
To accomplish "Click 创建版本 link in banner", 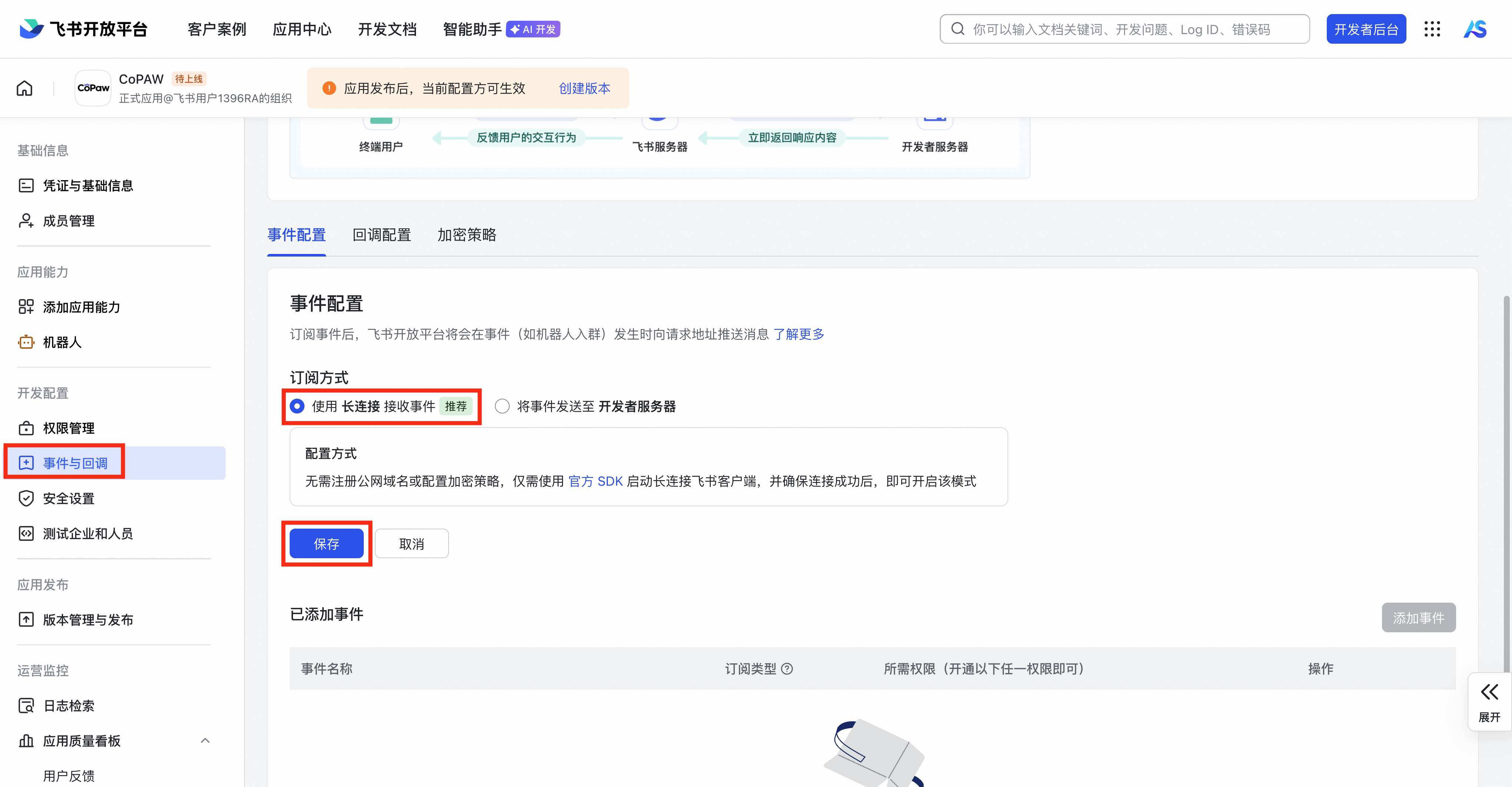I will [584, 88].
